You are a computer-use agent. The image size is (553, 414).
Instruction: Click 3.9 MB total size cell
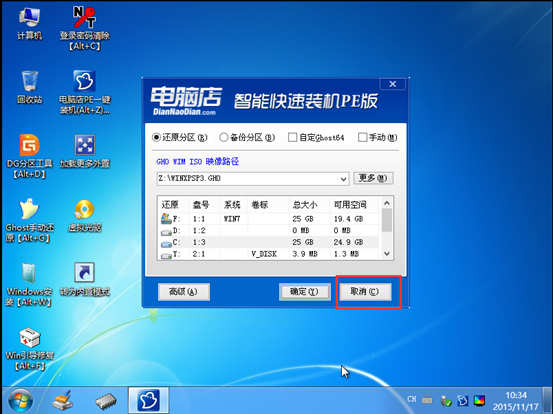(x=305, y=254)
